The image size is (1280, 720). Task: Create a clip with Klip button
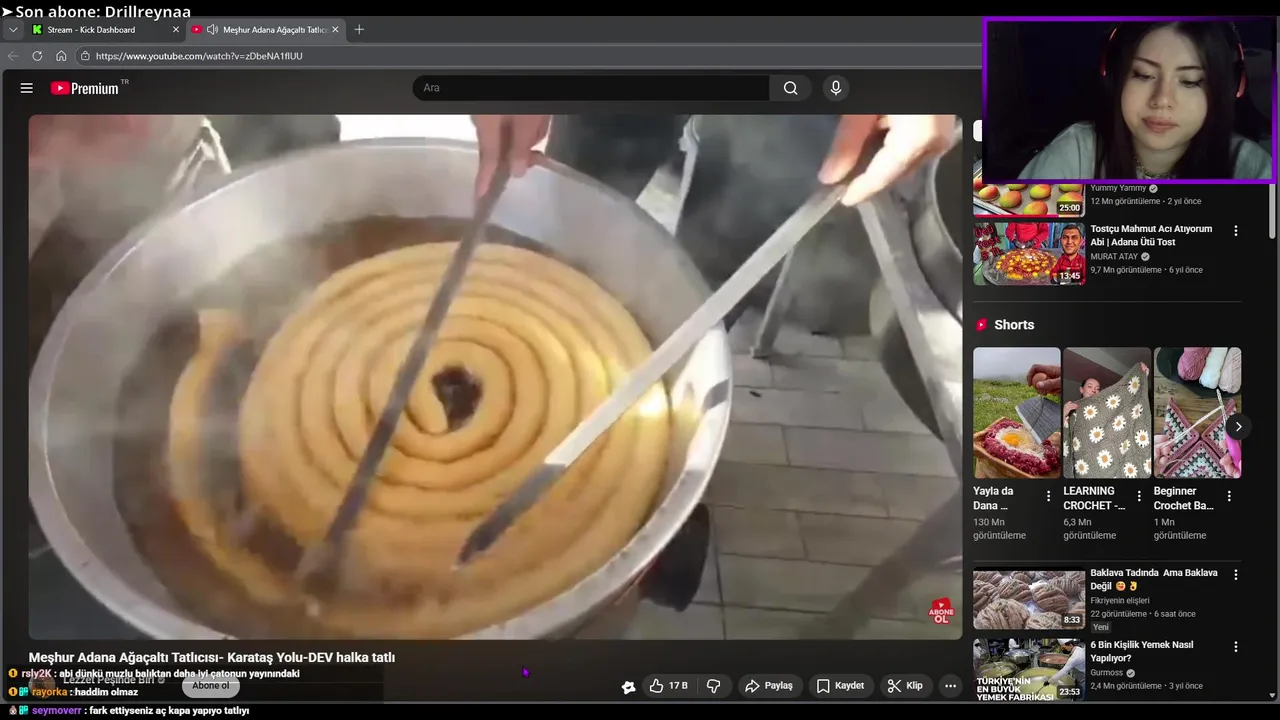pyautogui.click(x=904, y=686)
